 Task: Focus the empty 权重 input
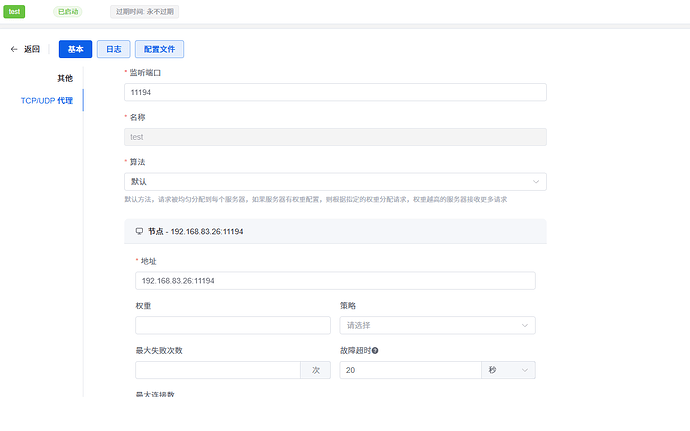pyautogui.click(x=232, y=325)
